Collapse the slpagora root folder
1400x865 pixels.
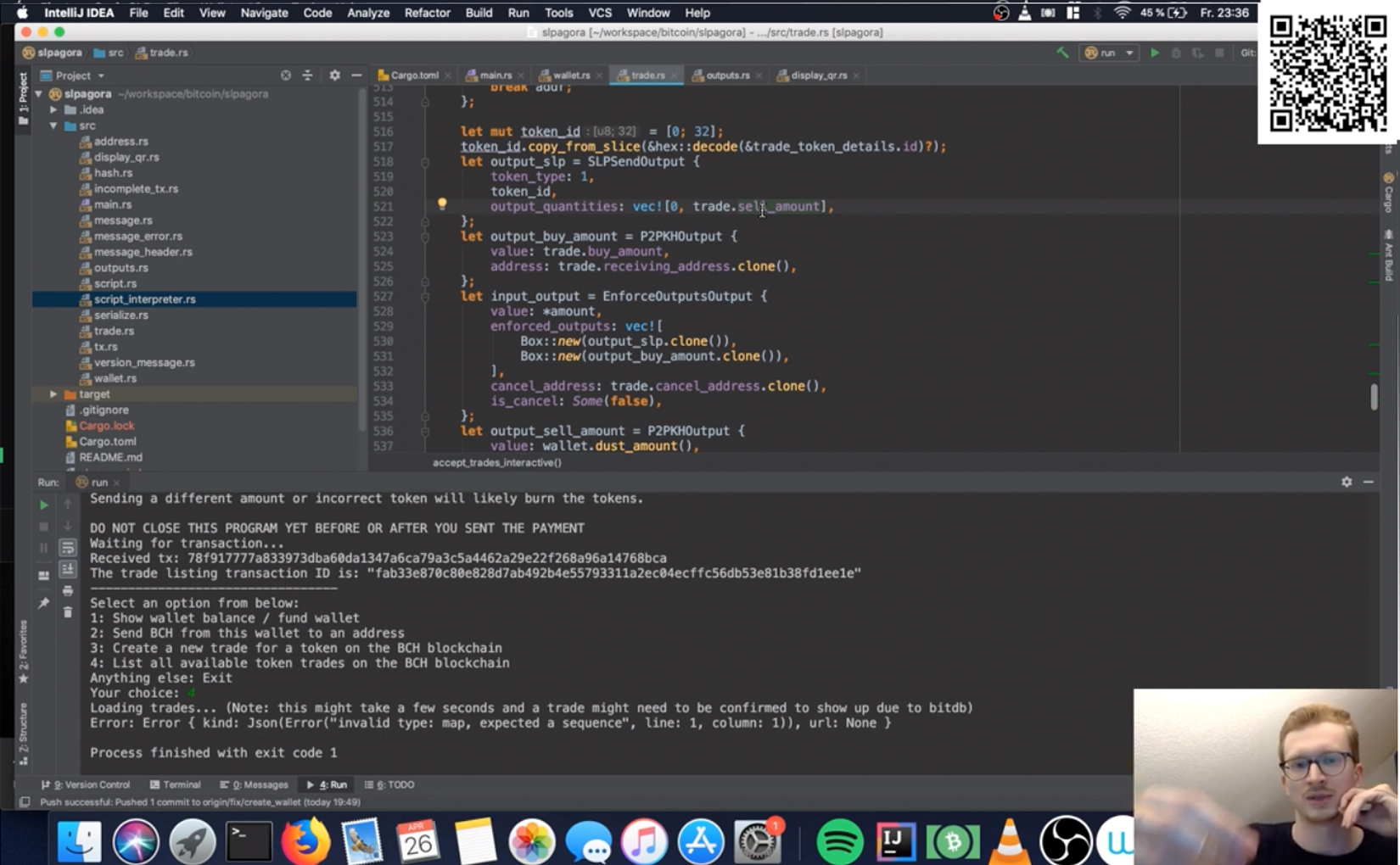[39, 94]
